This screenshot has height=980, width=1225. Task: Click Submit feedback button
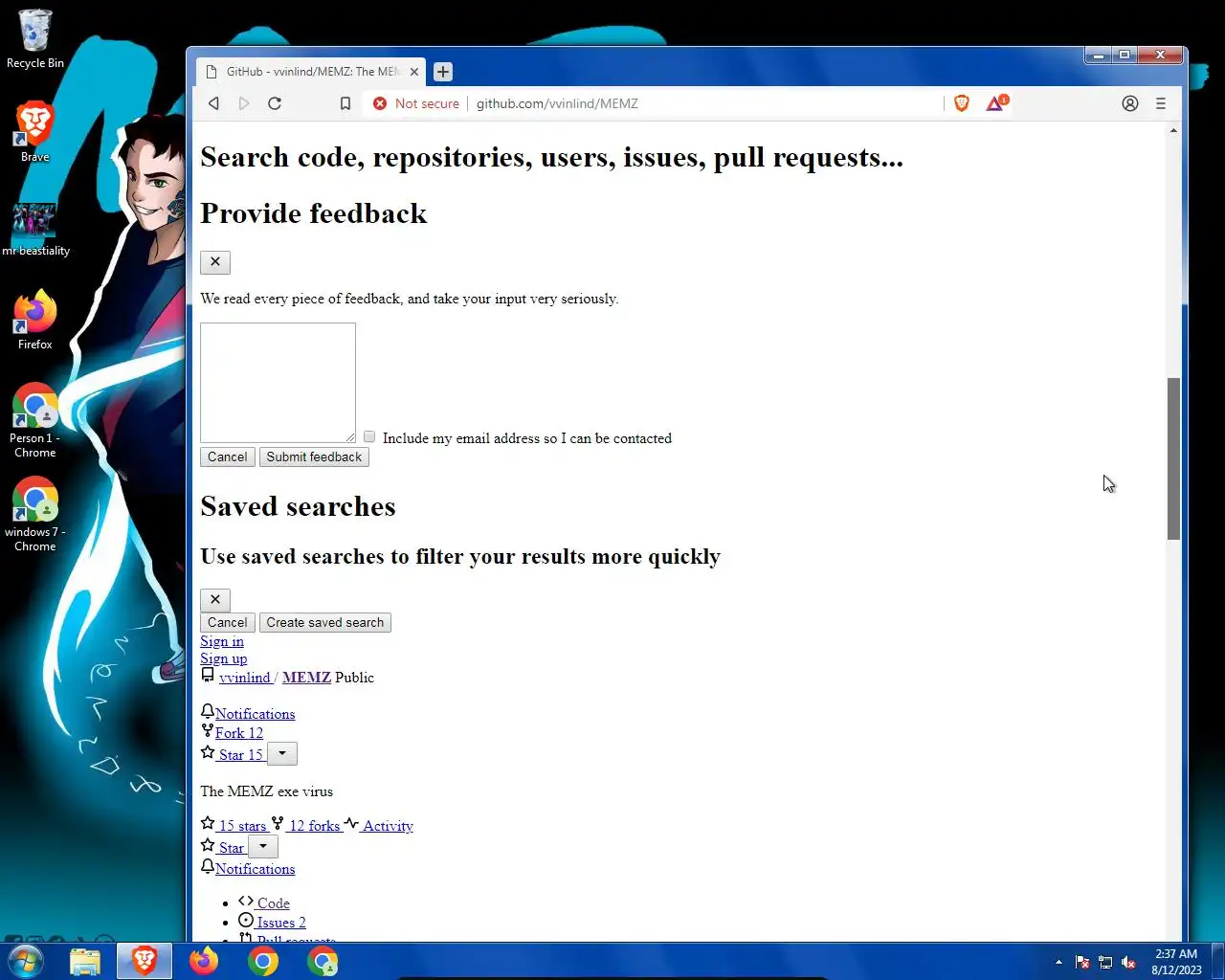[314, 457]
